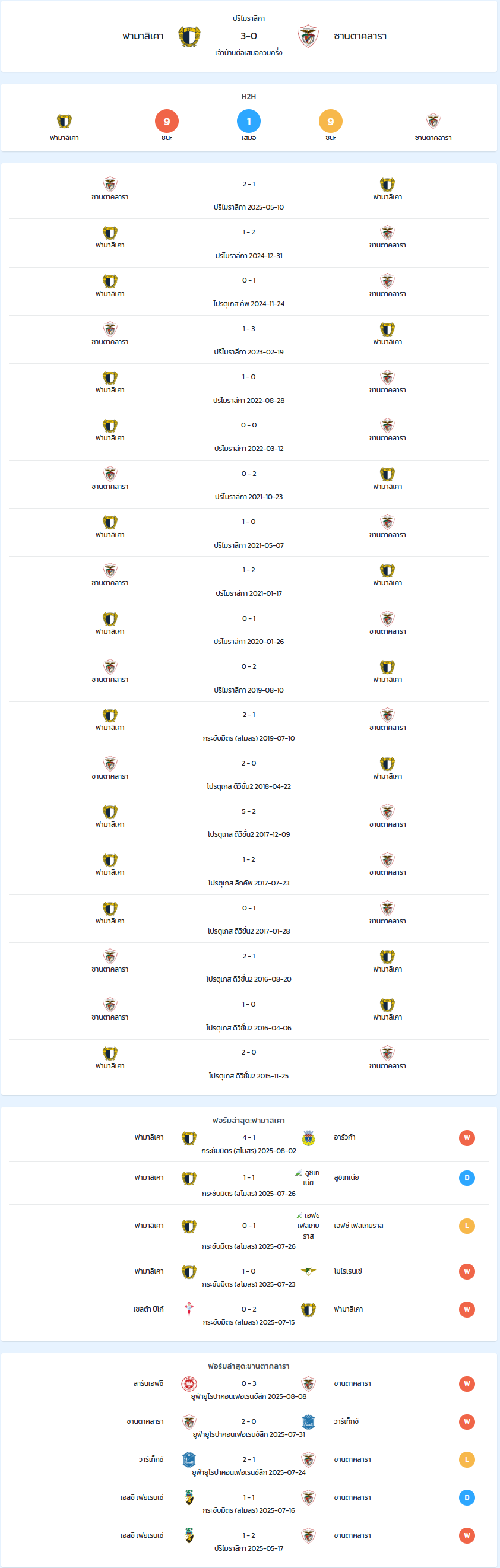This screenshot has width=500, height=1568.
Task: Open the 2-1 match dated 2025-05-10
Action: point(248,195)
